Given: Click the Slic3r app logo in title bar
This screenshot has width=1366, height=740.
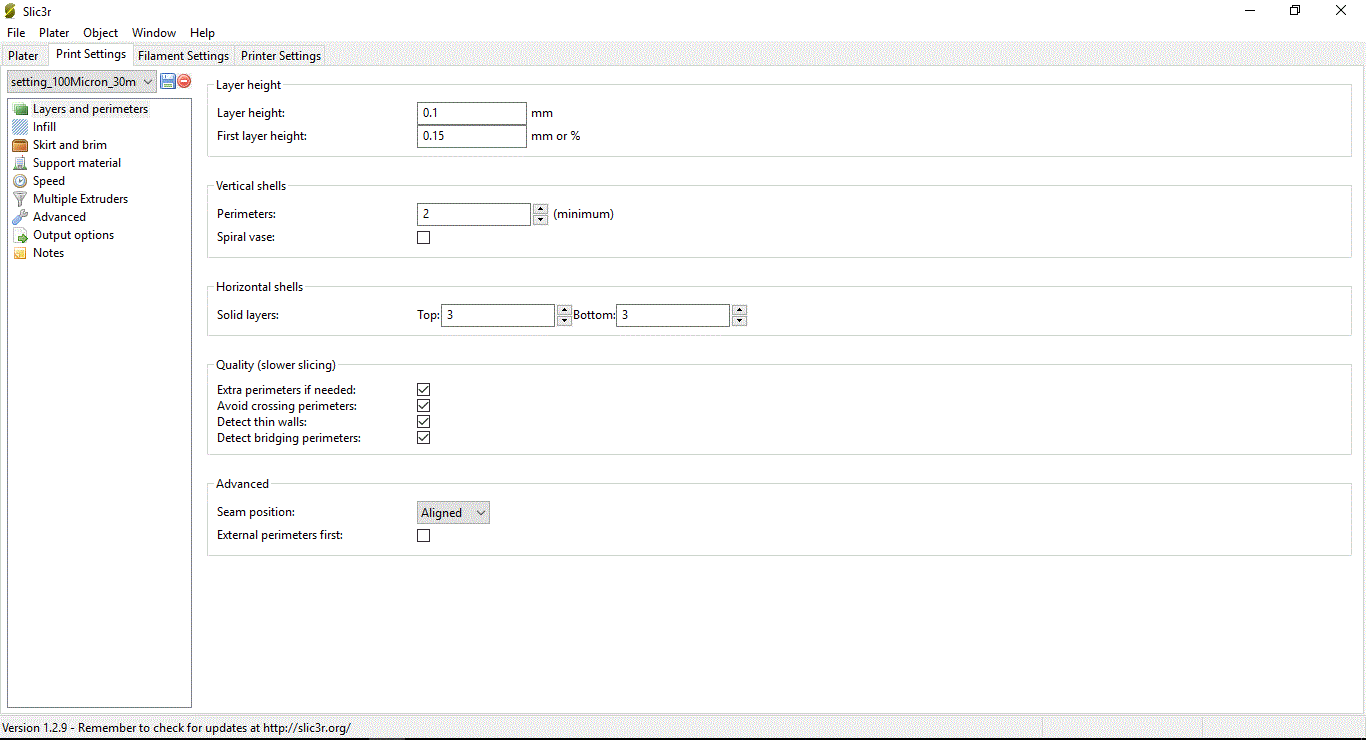Looking at the screenshot, I should tap(11, 11).
